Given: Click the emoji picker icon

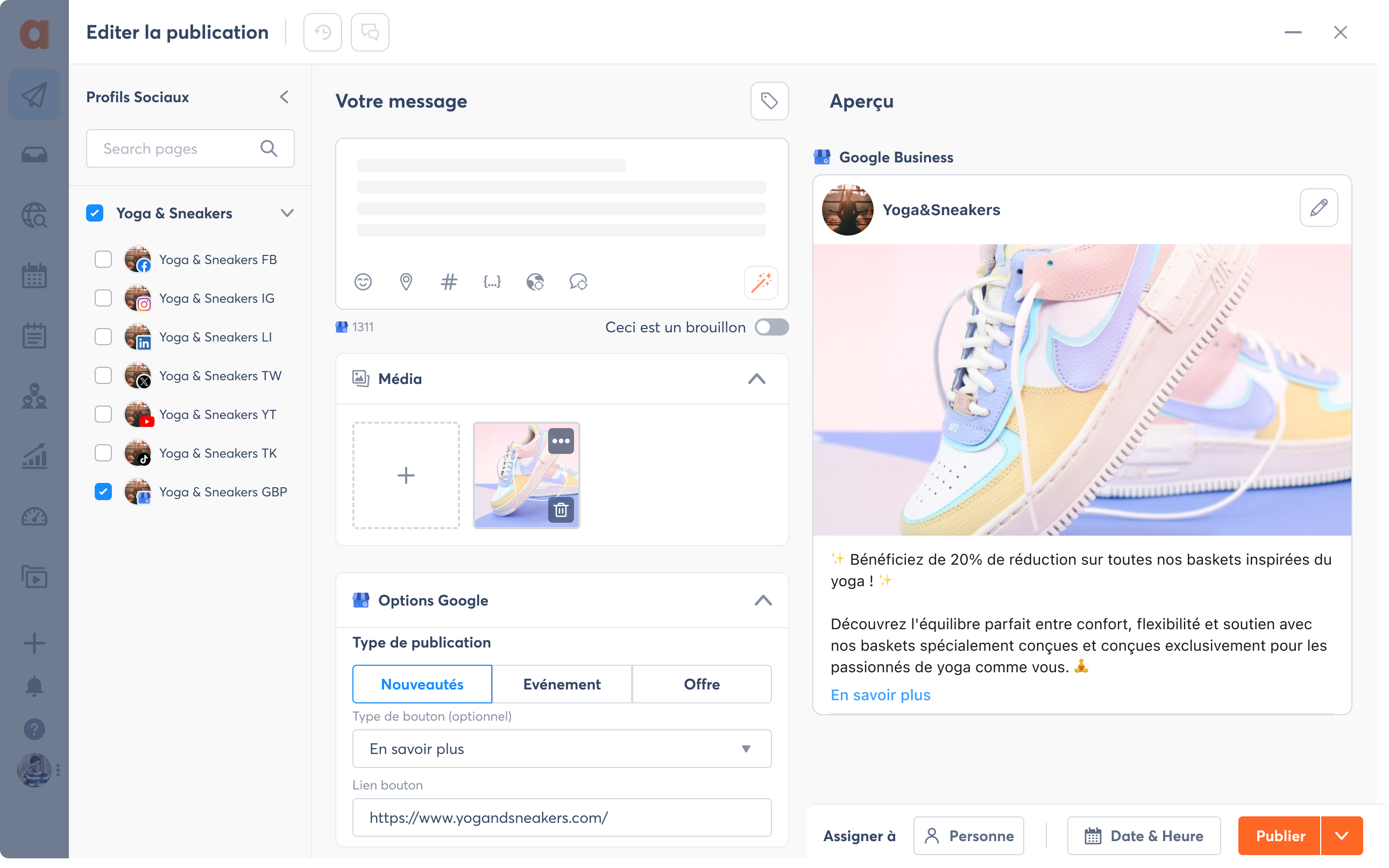Looking at the screenshot, I should tap(363, 282).
